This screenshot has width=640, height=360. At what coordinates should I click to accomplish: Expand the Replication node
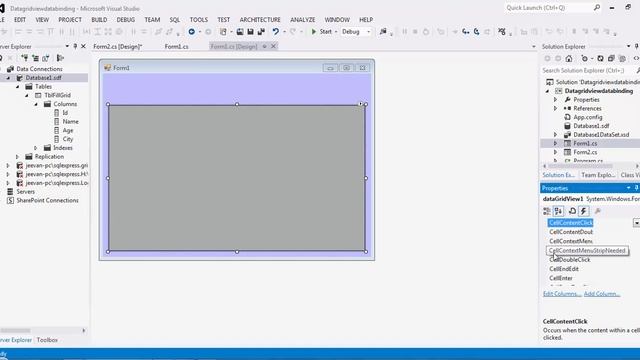click(18, 157)
